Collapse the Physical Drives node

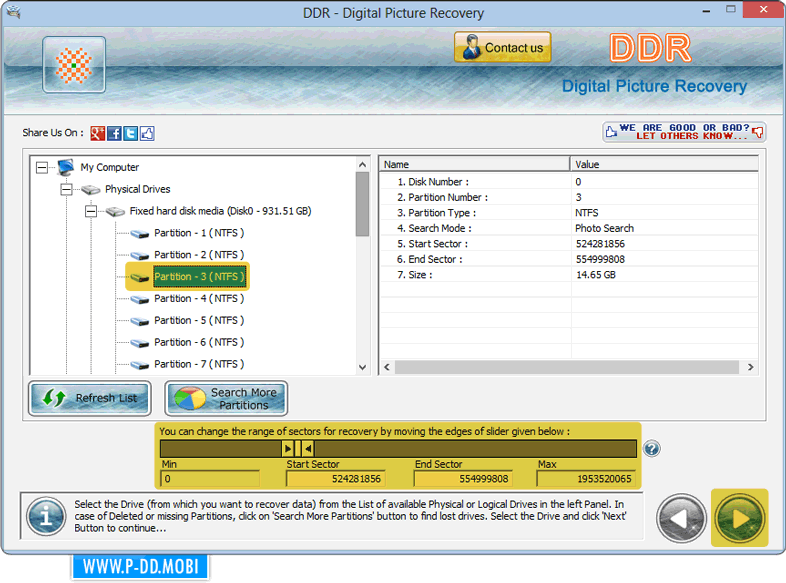coord(66,189)
